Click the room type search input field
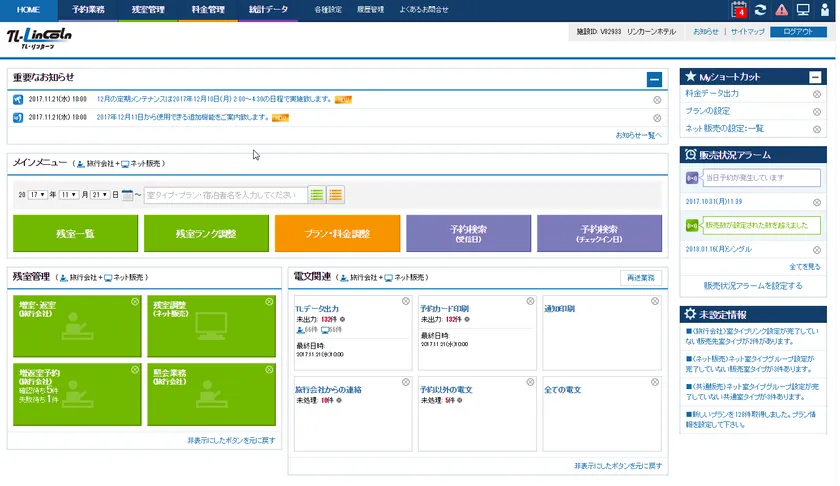 click(225, 195)
